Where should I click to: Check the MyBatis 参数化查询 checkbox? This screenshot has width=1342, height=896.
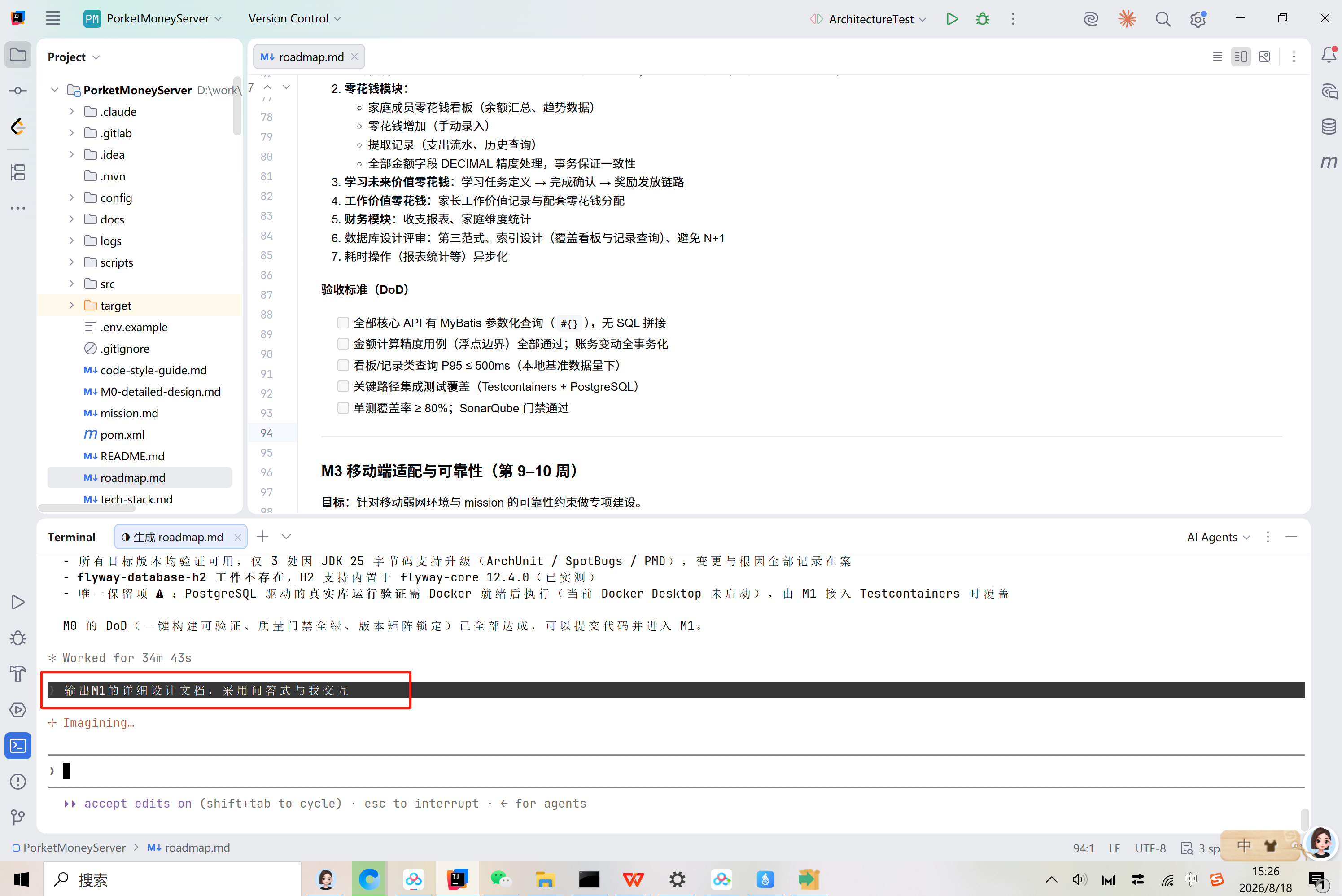click(x=343, y=323)
